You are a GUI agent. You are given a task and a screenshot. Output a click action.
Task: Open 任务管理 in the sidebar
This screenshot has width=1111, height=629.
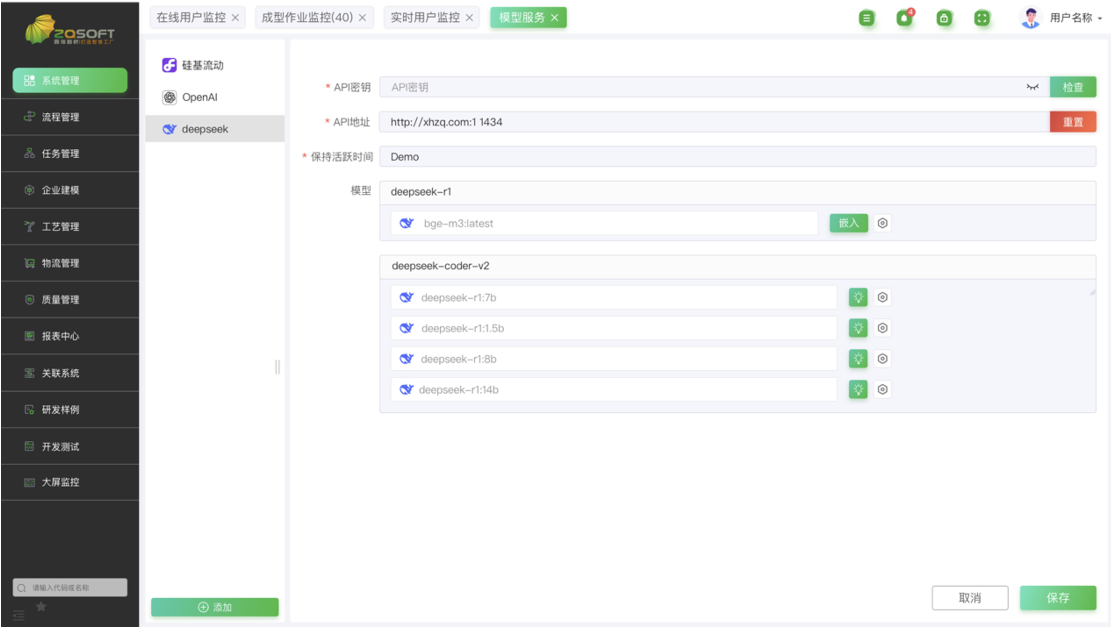pyautogui.click(x=70, y=154)
